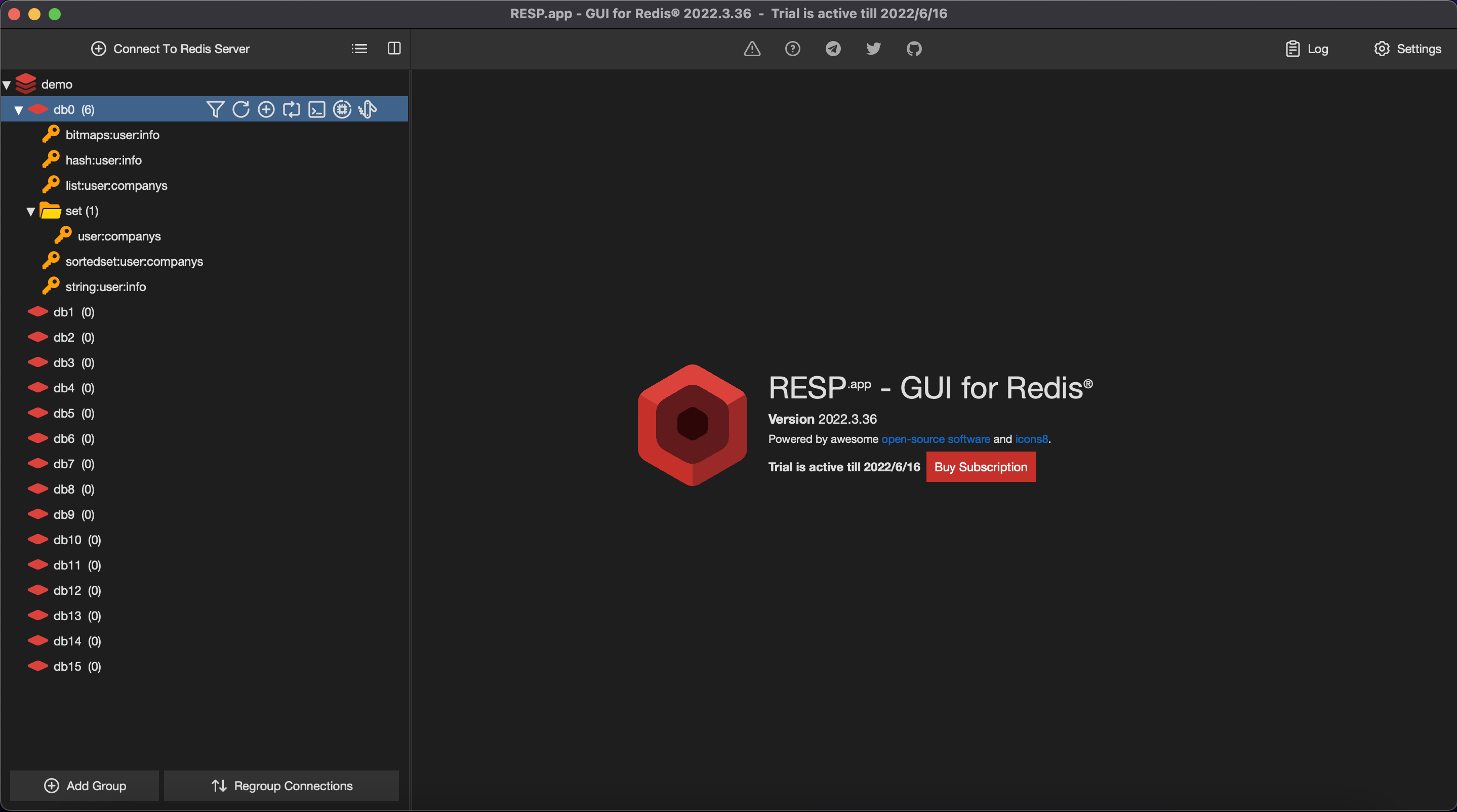1457x812 pixels.
Task: Open the help question mark icon
Action: click(792, 49)
